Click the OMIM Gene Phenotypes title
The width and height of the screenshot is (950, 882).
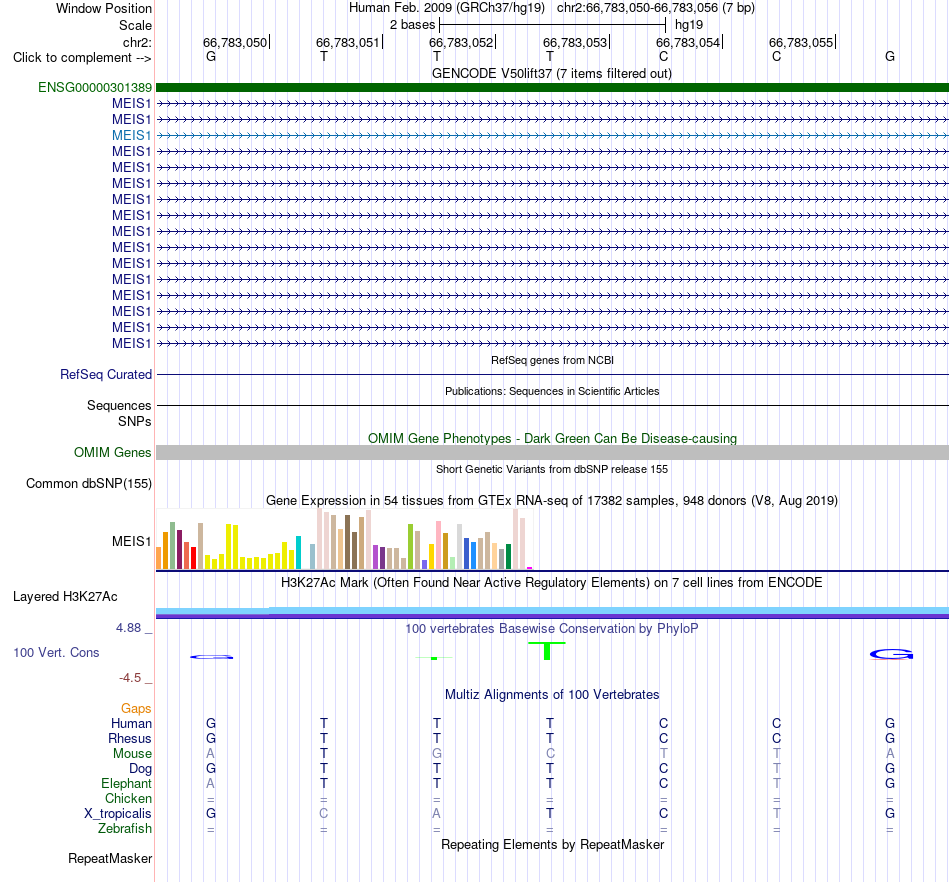point(553,439)
